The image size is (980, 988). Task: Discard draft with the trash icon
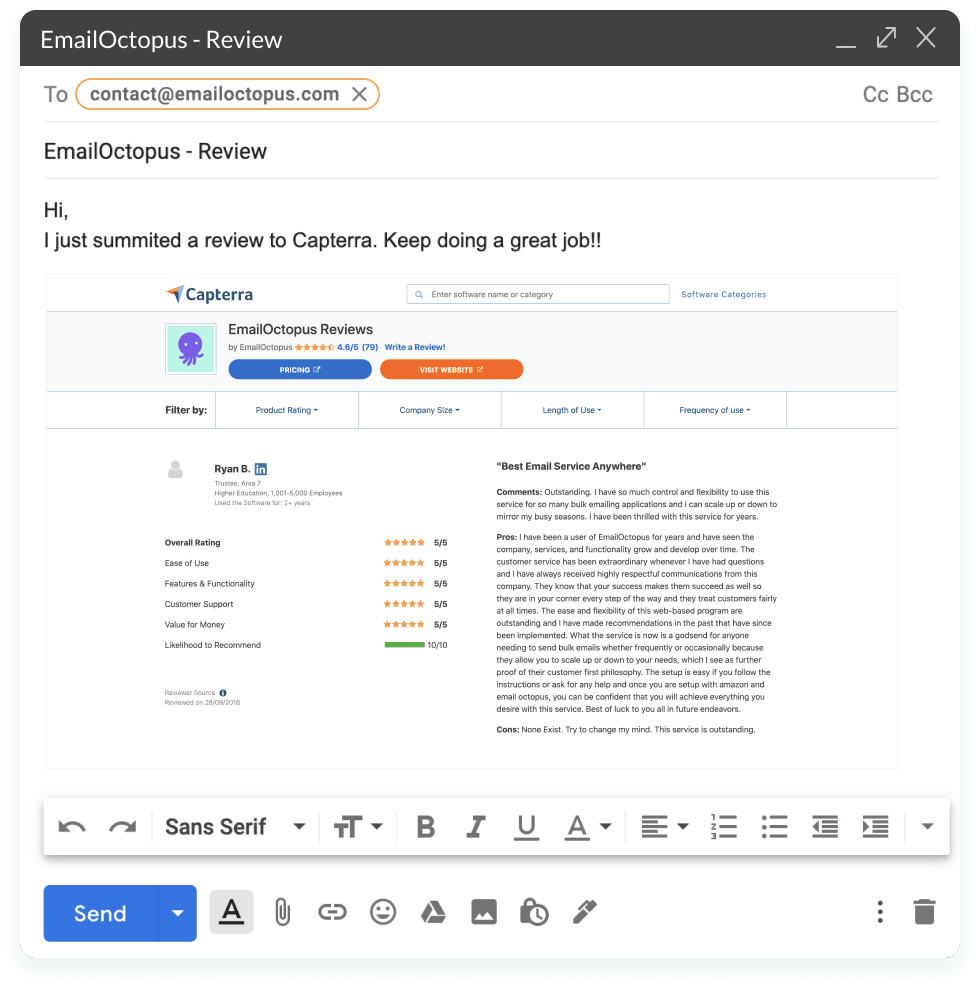(x=924, y=912)
